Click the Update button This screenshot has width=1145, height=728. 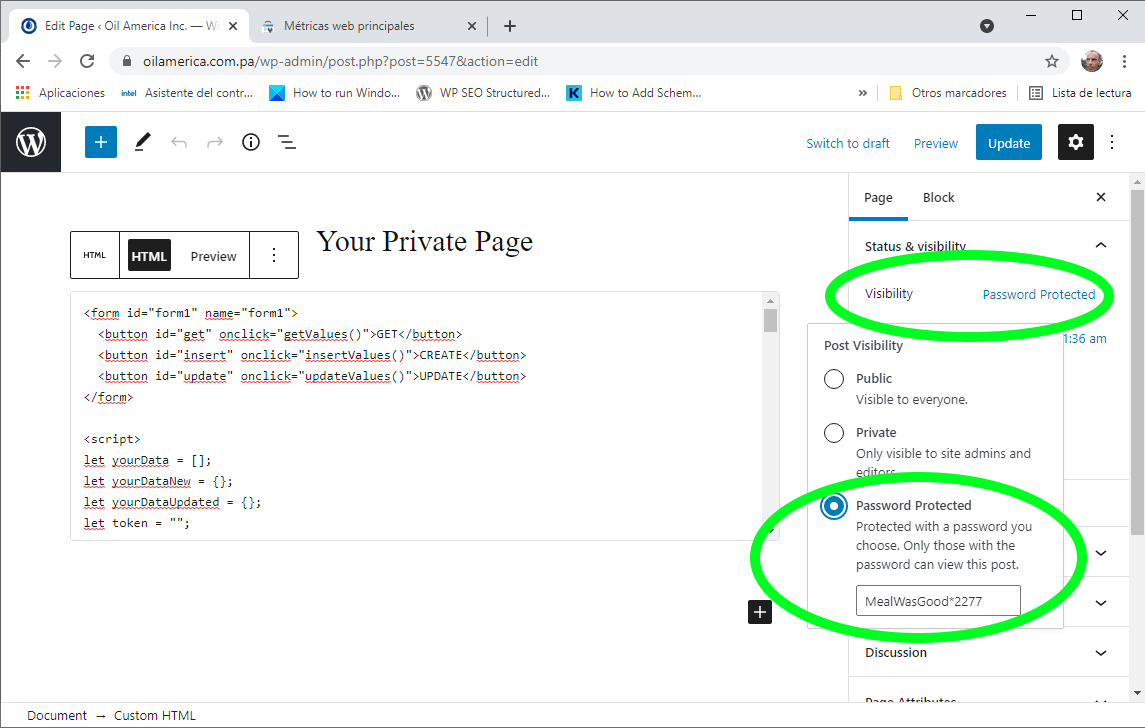pos(1008,143)
